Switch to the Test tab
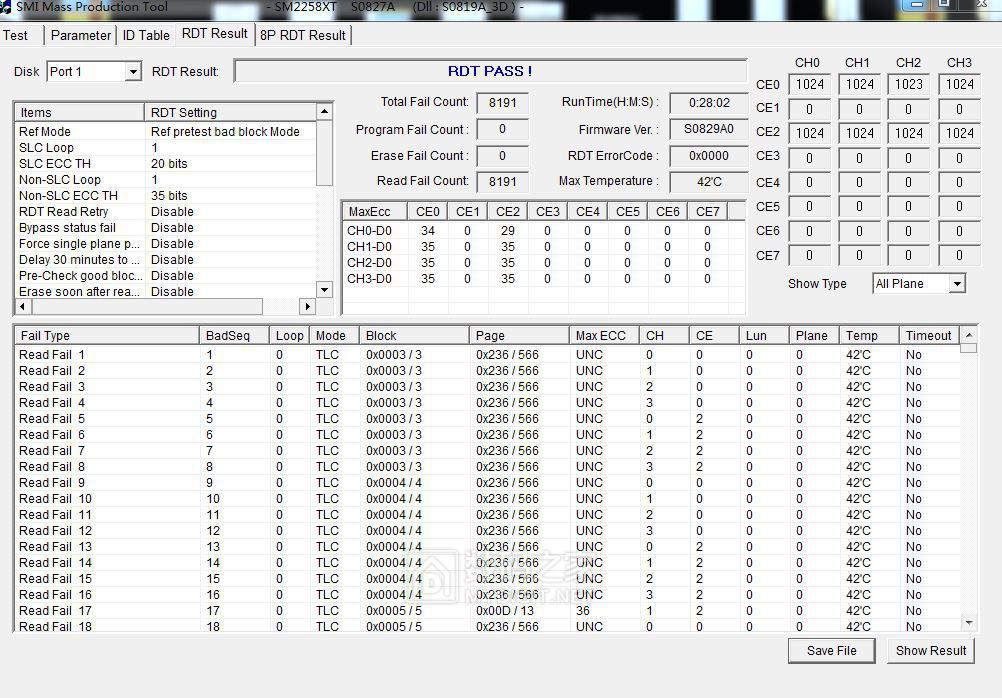The width and height of the screenshot is (1002, 698). coord(17,35)
